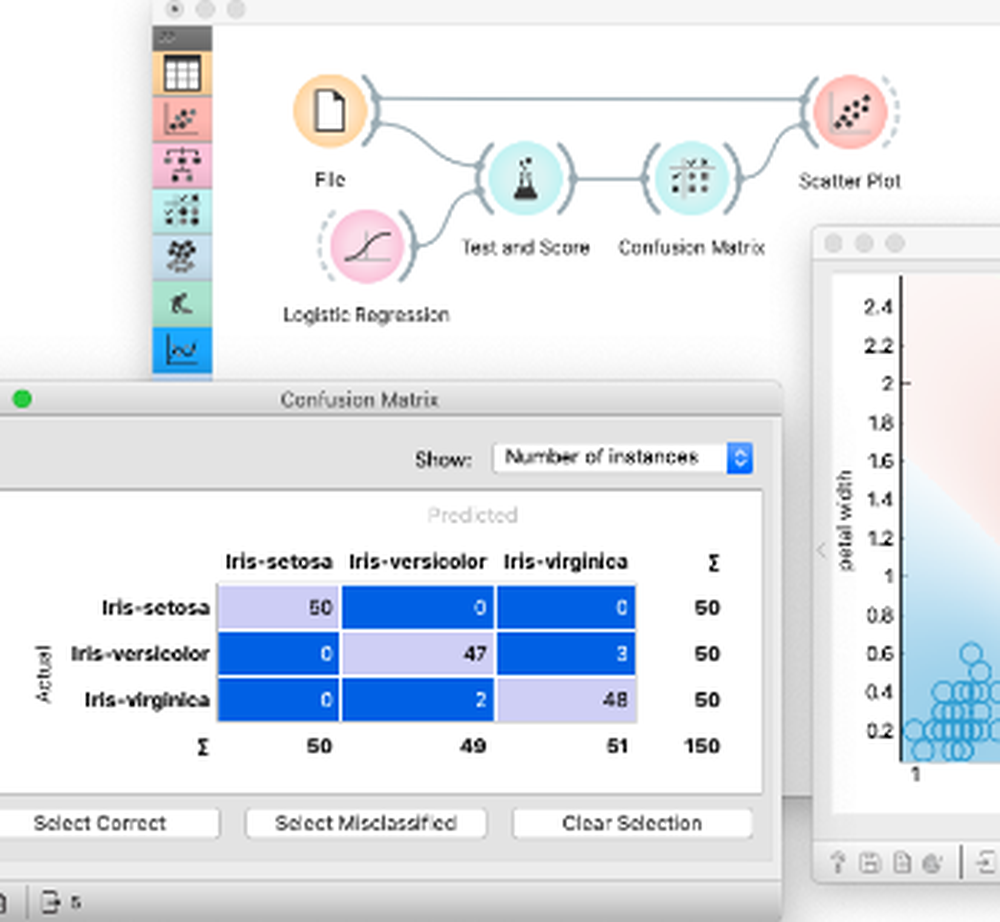Click the Clear Selection button

(x=631, y=823)
